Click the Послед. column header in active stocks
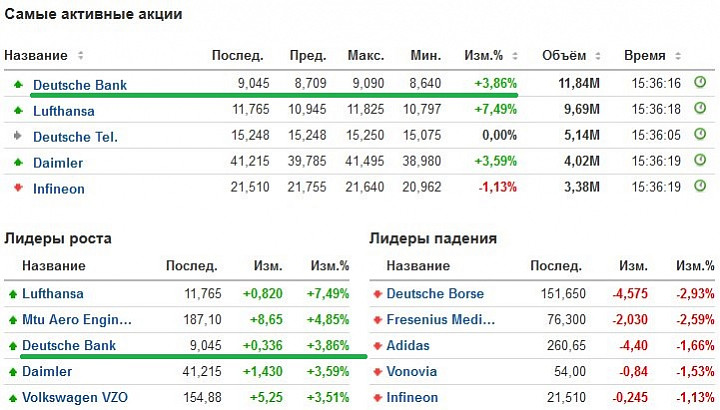720x410 pixels. (x=237, y=56)
